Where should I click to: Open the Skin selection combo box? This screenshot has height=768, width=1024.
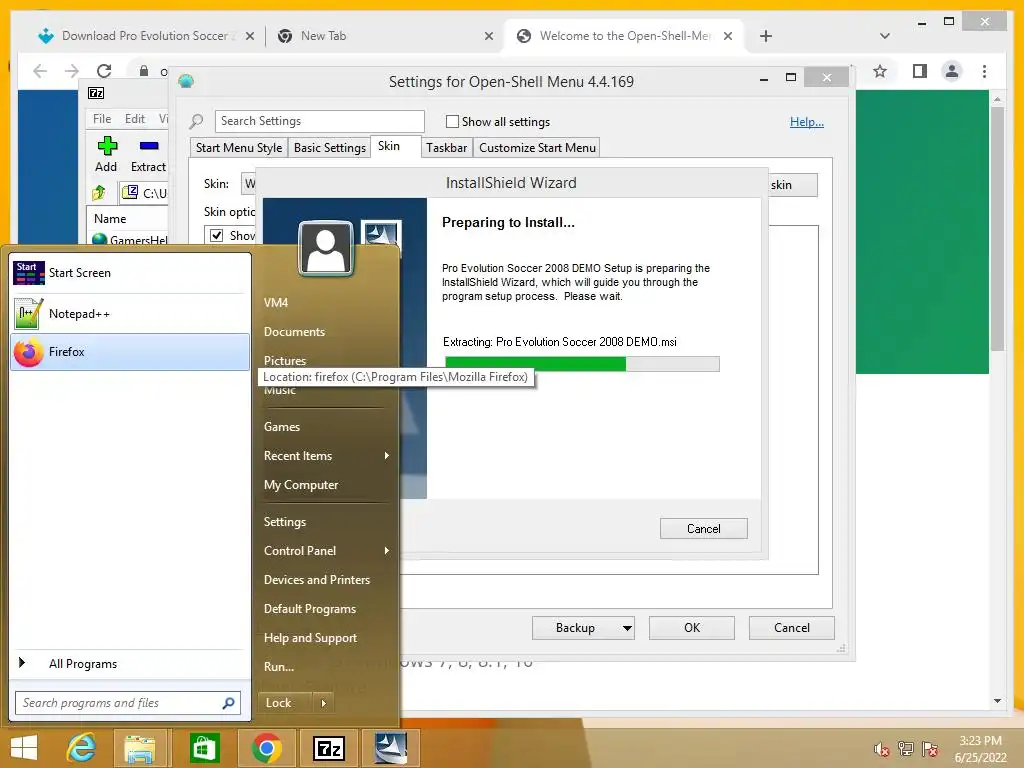point(248,184)
